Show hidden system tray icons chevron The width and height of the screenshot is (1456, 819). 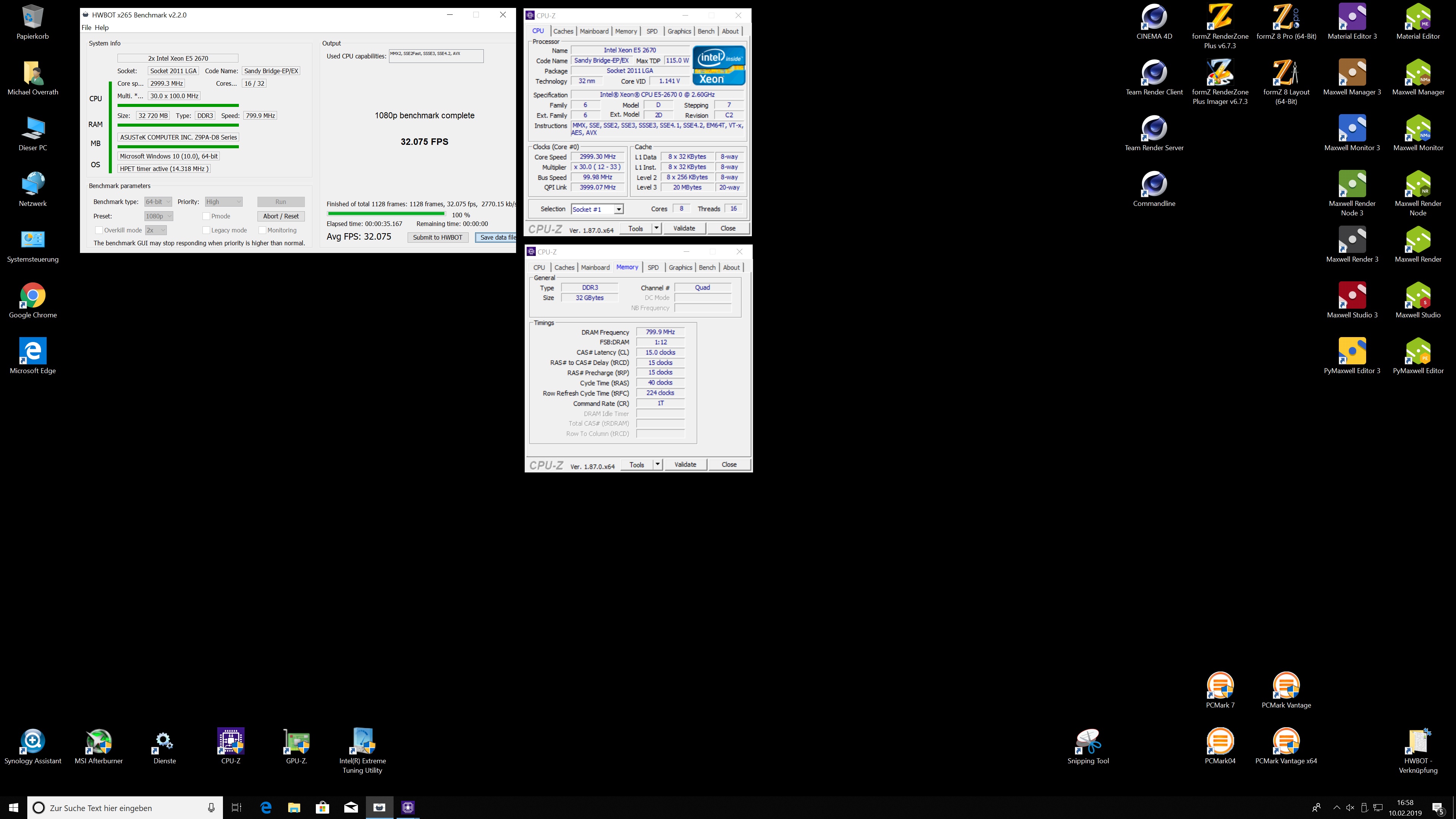[x=1337, y=808]
